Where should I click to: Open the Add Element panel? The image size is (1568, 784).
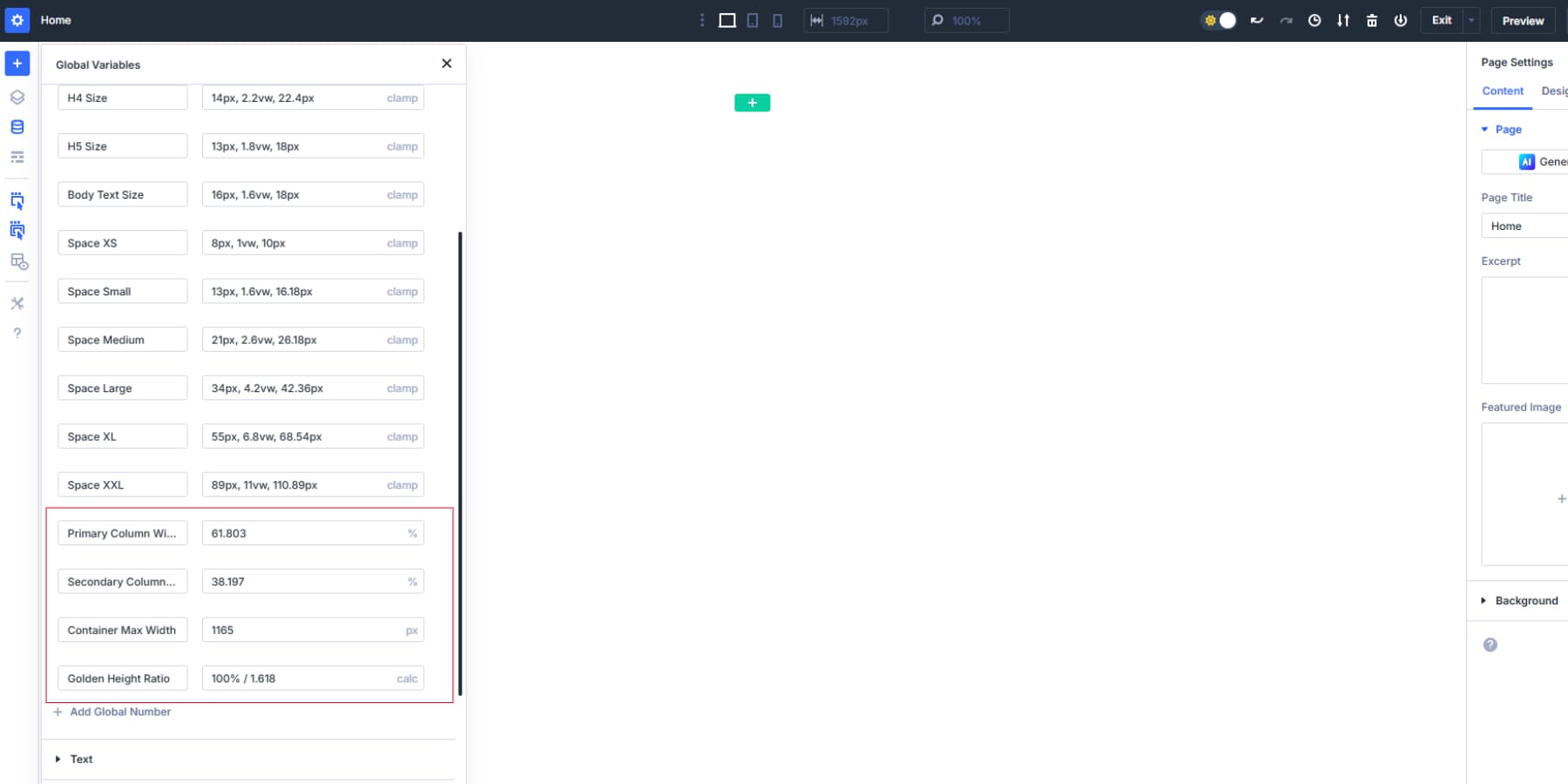(17, 63)
